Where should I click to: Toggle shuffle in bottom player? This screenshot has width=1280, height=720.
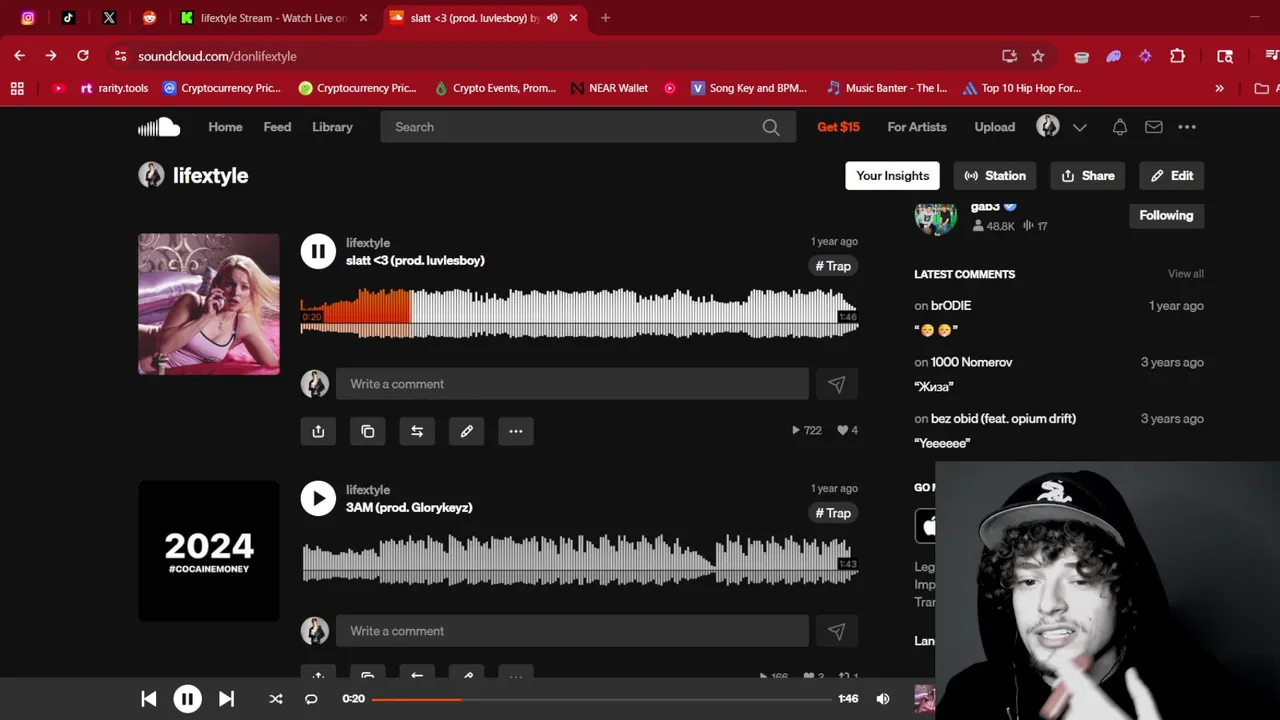click(276, 699)
